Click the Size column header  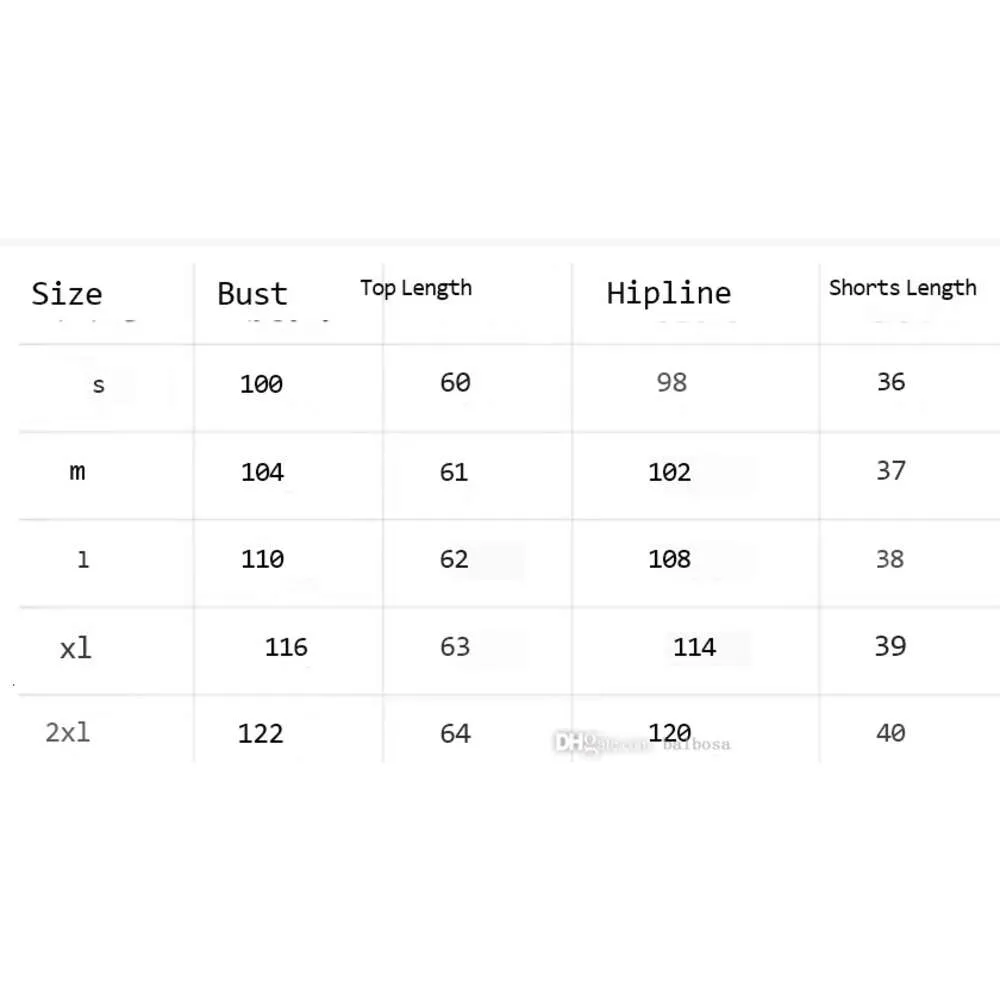tap(67, 294)
